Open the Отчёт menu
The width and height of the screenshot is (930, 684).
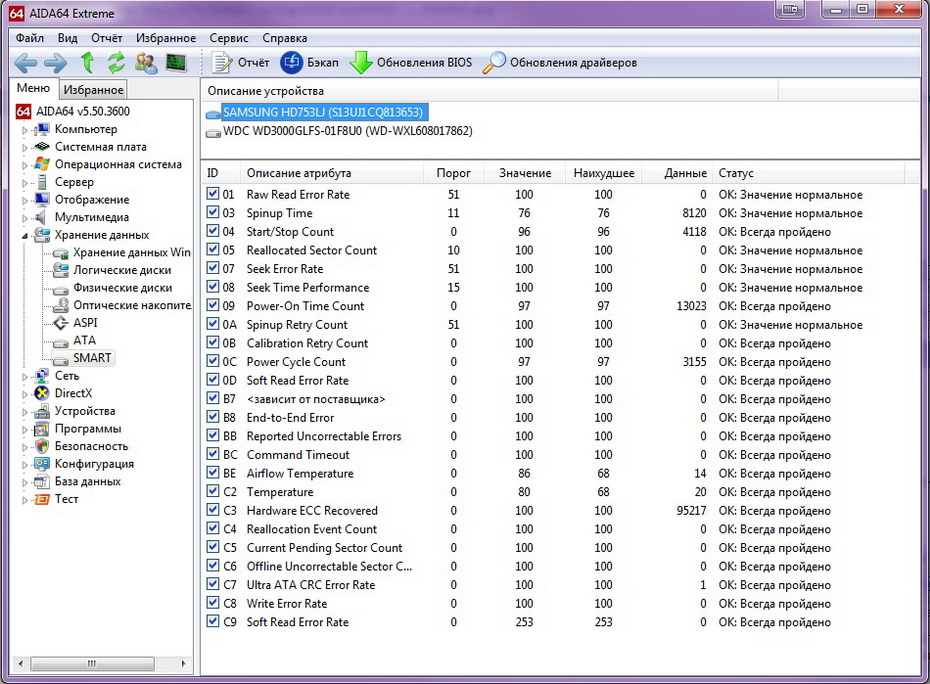107,38
